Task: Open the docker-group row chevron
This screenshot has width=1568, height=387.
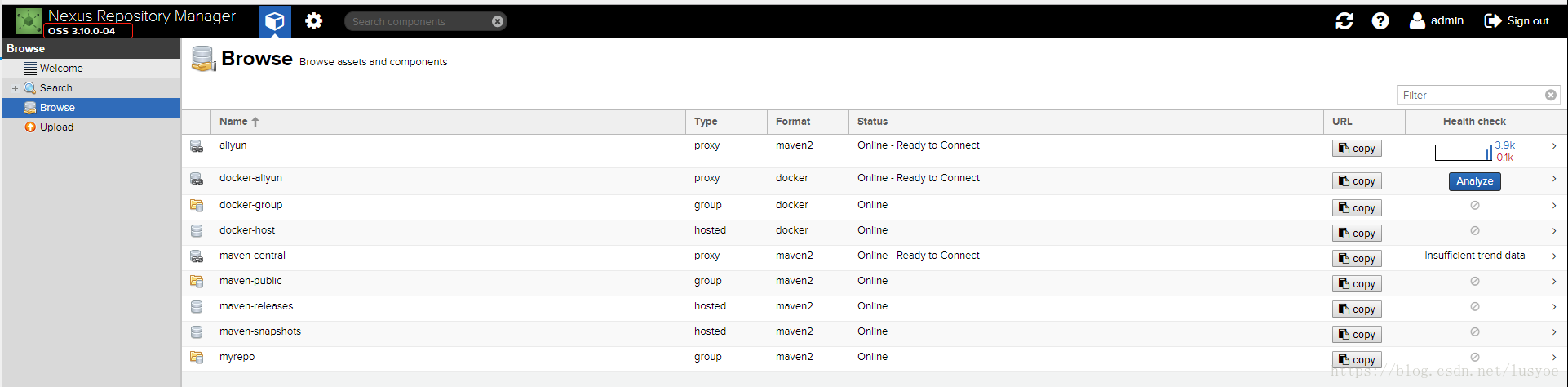Action: coord(1554,206)
